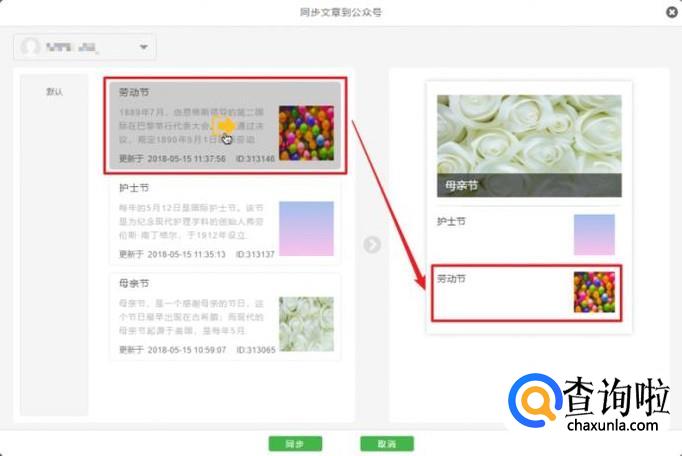Click the 母亲节 cover image in preview
This screenshot has height=456, width=682.
pos(529,146)
